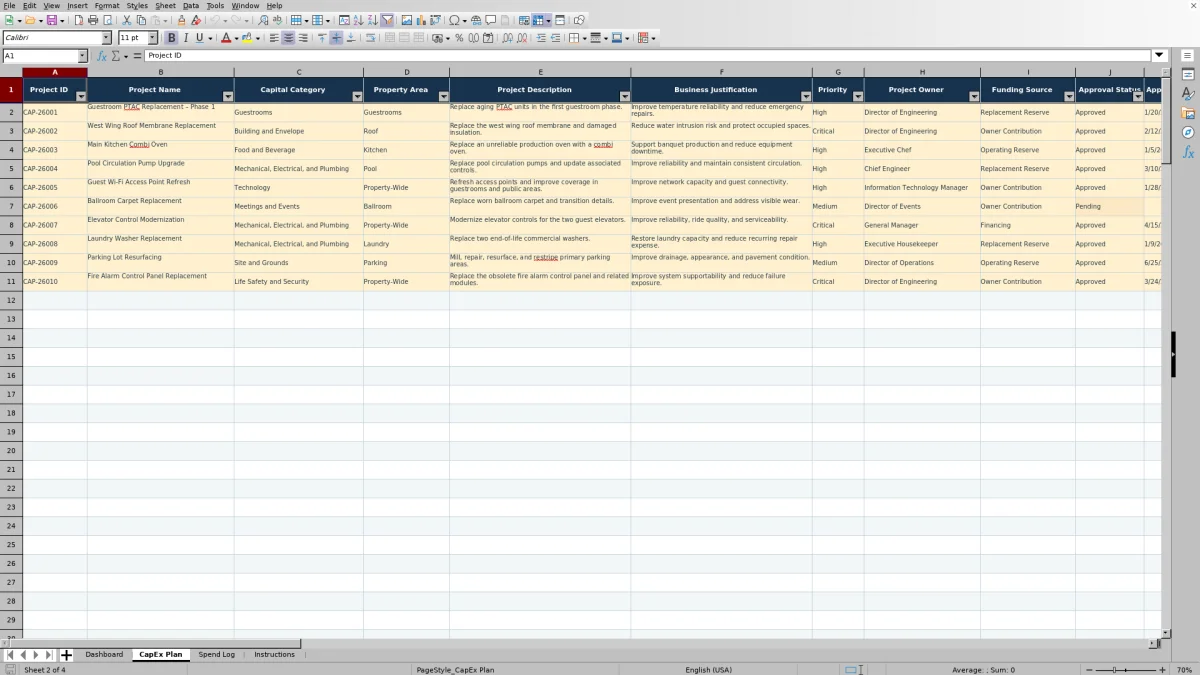
Task: Click the Format as Percent icon
Action: (459, 38)
